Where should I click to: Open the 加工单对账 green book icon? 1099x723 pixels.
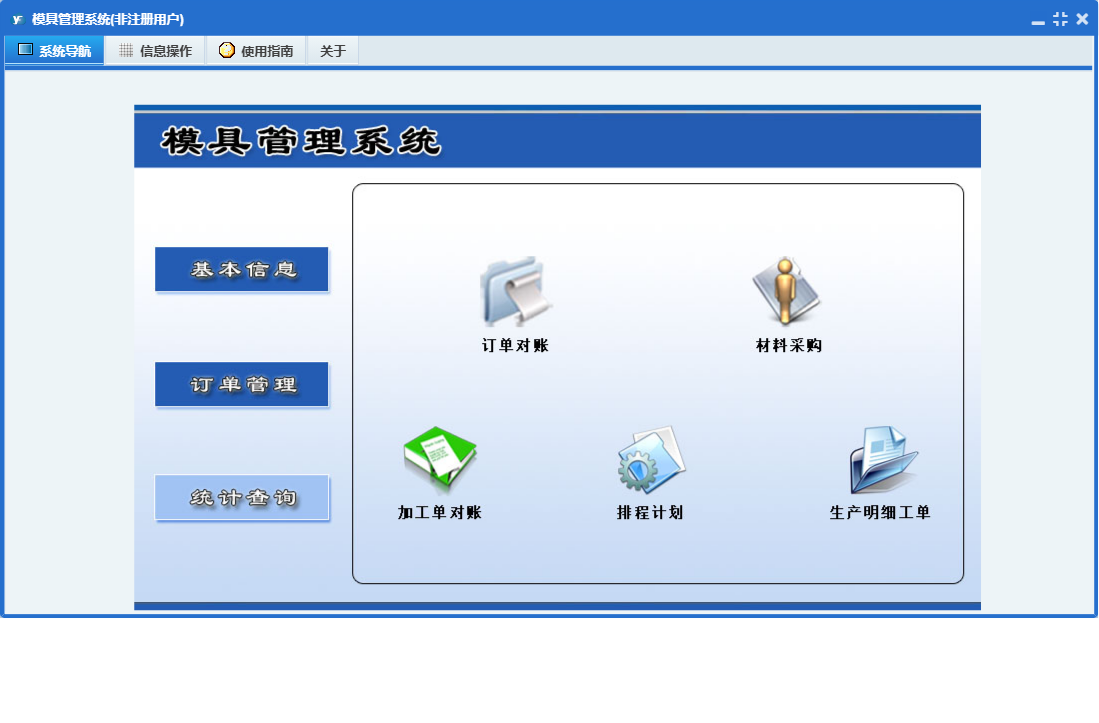440,458
